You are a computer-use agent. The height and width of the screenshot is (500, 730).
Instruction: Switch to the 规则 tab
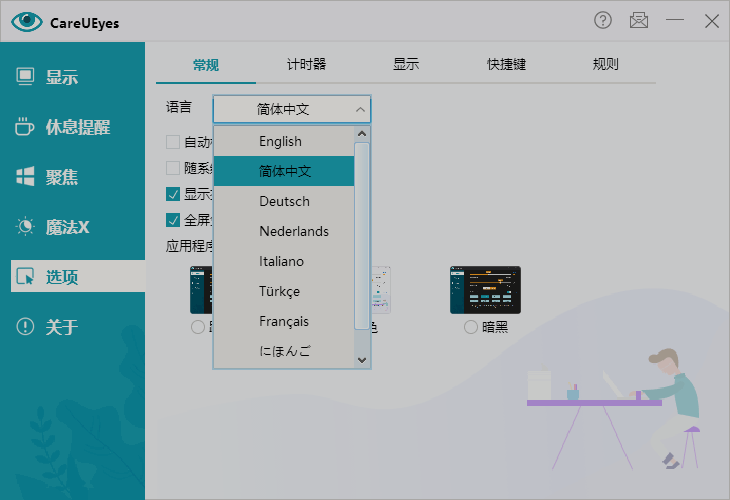click(x=606, y=64)
